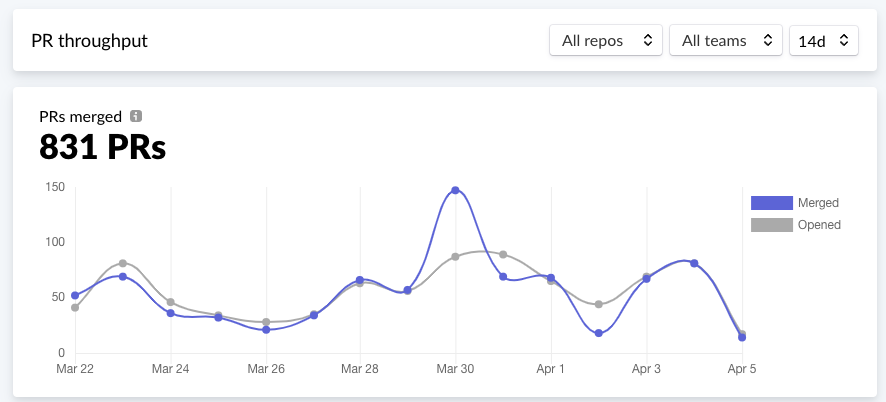The image size is (886, 402).
Task: Open the All repos dropdown
Action: point(606,40)
